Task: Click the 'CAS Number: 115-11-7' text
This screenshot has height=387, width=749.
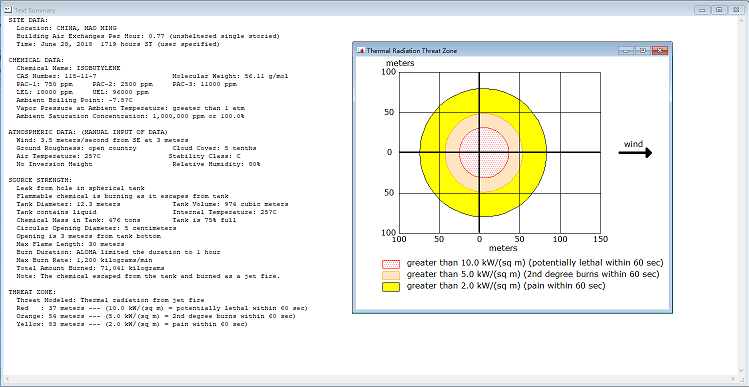Action: (x=56, y=76)
